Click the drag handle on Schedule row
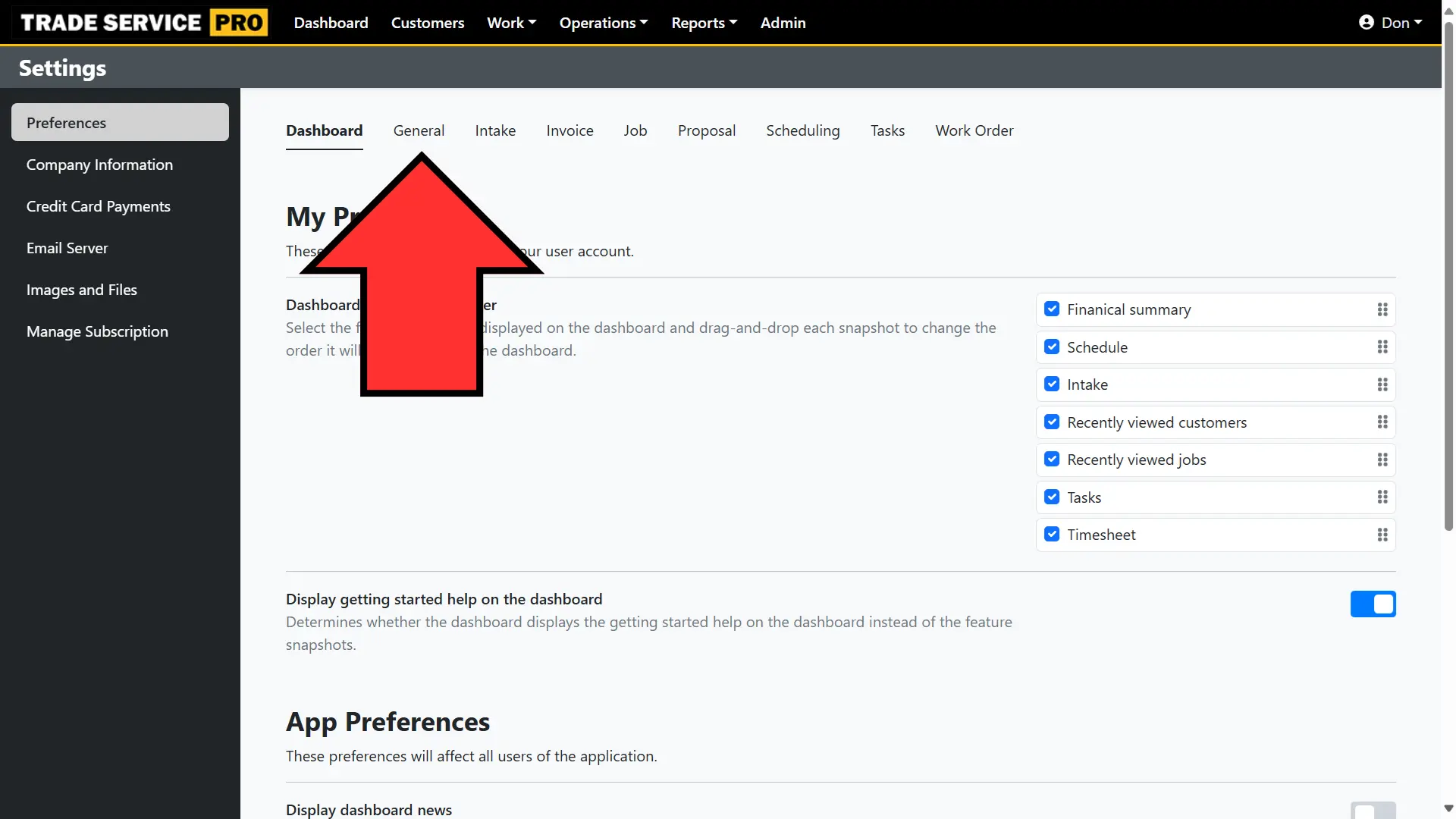The width and height of the screenshot is (1456, 819). pyautogui.click(x=1382, y=347)
